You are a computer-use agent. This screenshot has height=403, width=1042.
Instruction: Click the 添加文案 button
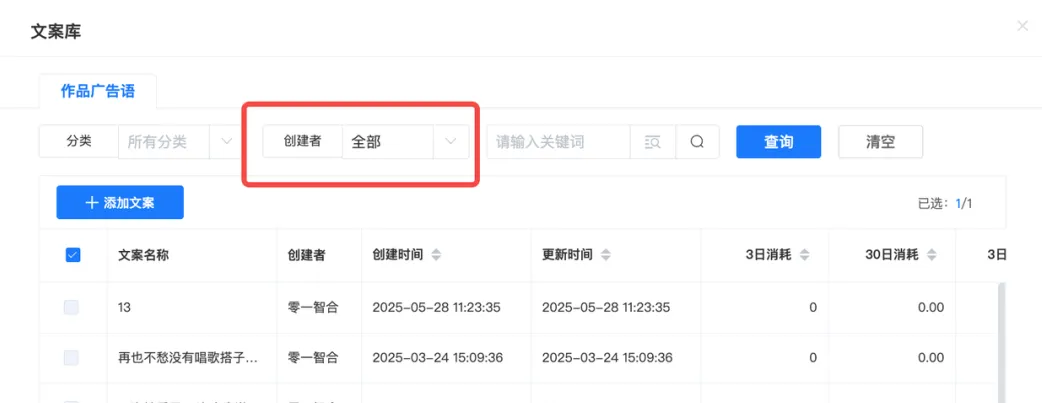[x=120, y=202]
